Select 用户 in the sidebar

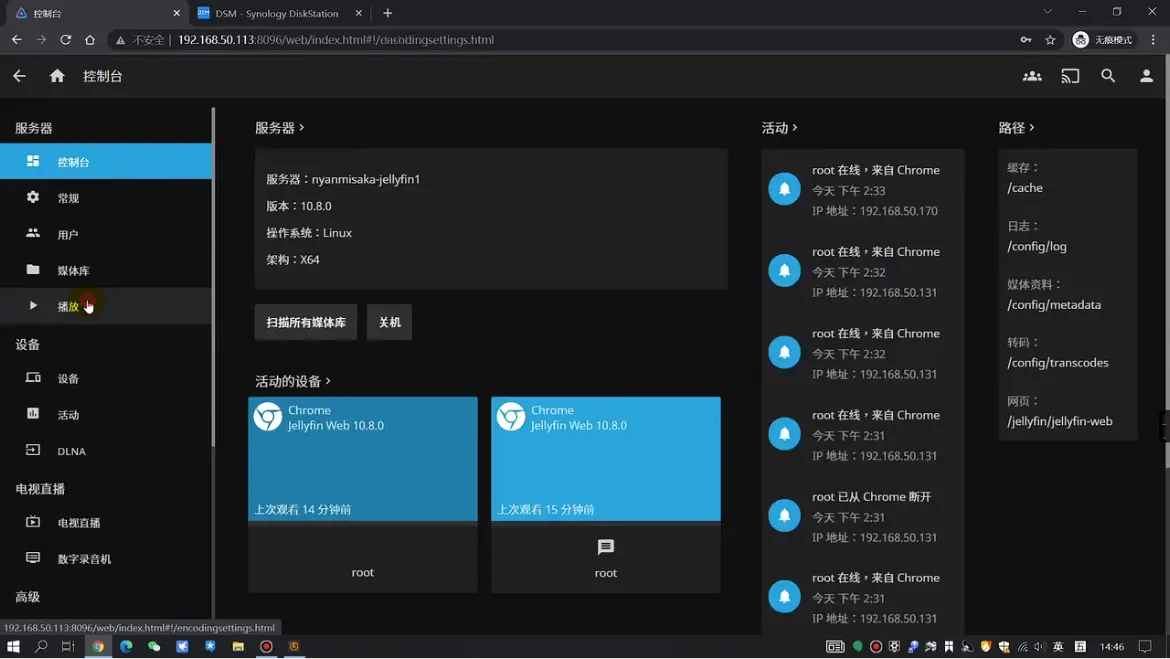tap(68, 235)
